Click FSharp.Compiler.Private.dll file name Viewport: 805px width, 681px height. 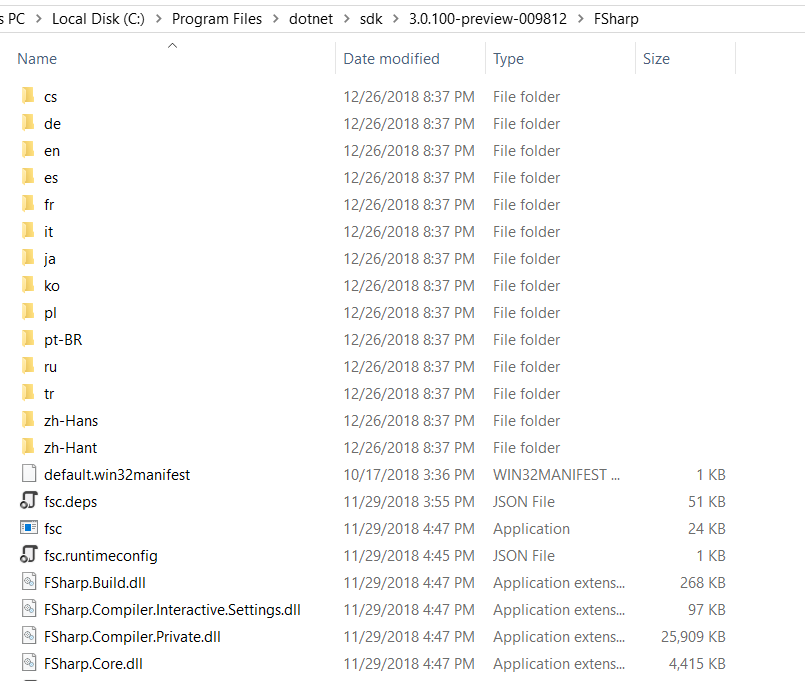(132, 637)
